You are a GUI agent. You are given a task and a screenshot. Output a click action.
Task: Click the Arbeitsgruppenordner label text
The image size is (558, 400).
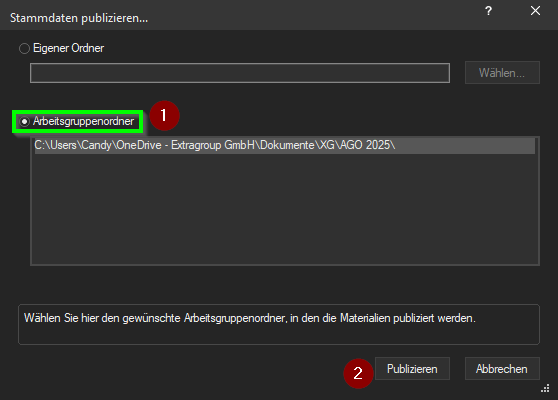[83, 121]
